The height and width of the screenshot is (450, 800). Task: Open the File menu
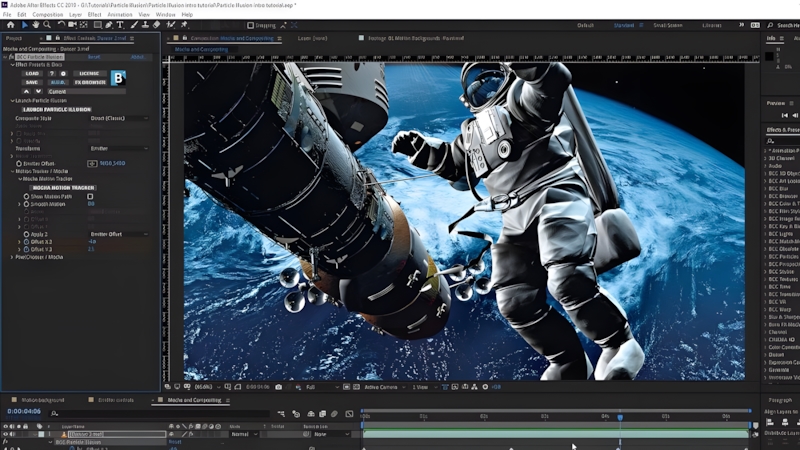coord(7,15)
